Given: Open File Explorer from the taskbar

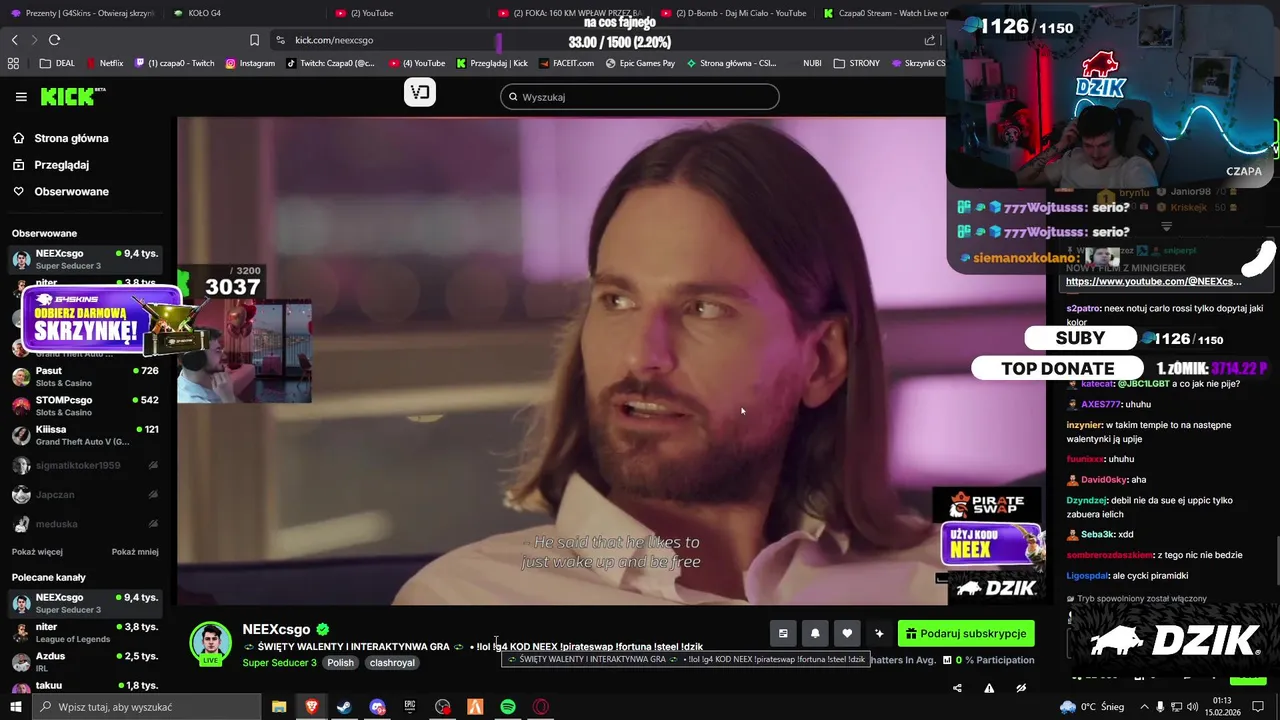Looking at the screenshot, I should tap(279, 707).
